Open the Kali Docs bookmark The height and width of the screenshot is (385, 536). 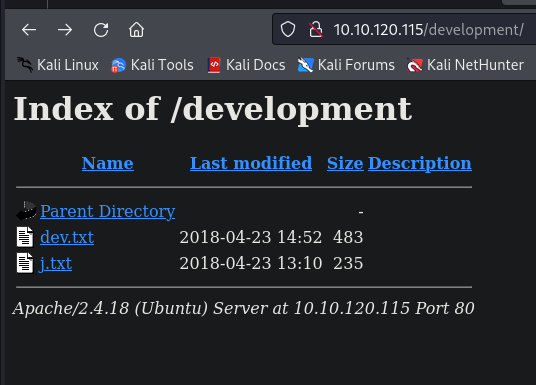(x=246, y=65)
